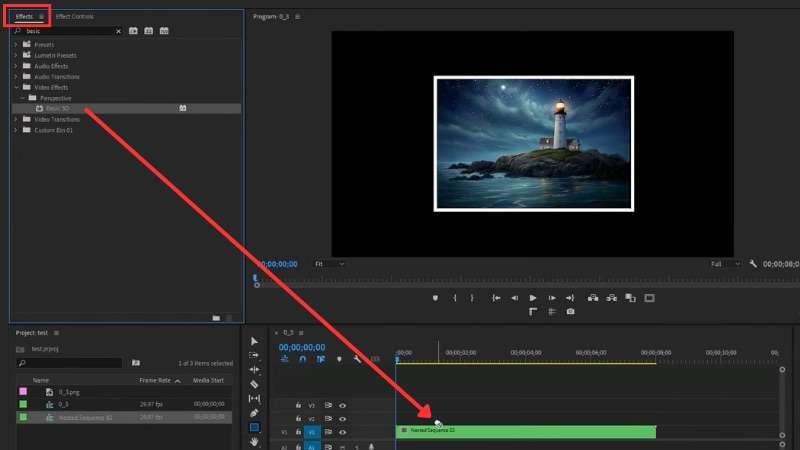Open the Fit zoom level dropdown
This screenshot has width=800, height=450.
[329, 264]
